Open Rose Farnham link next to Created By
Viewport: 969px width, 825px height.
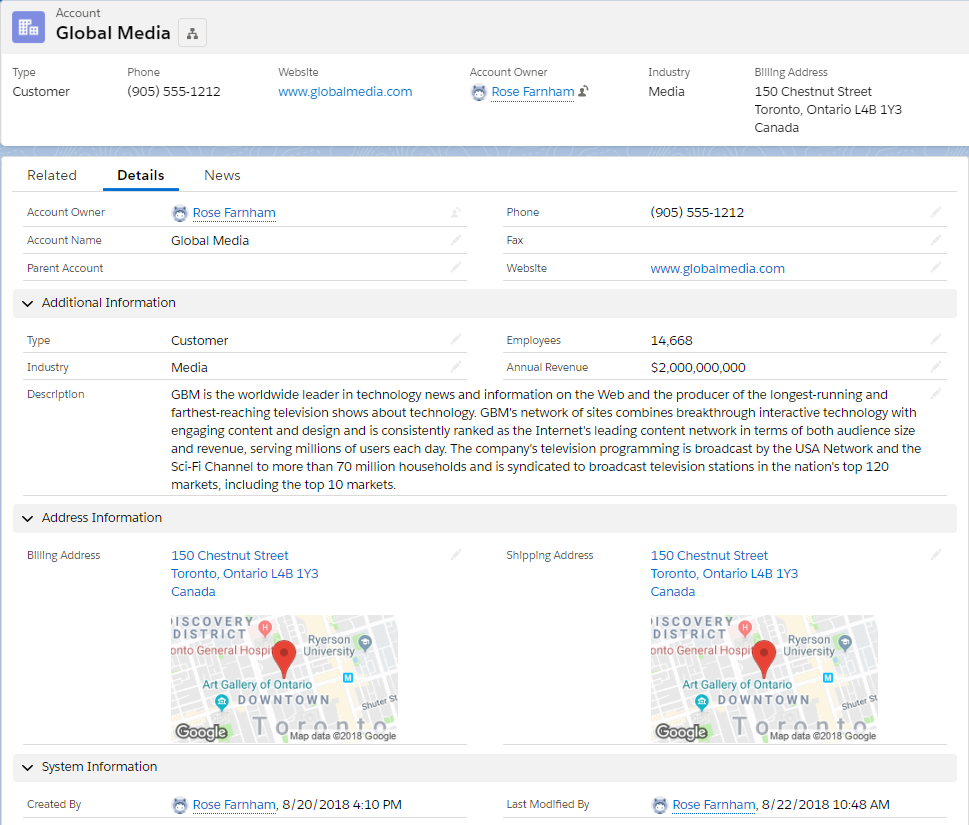(234, 805)
